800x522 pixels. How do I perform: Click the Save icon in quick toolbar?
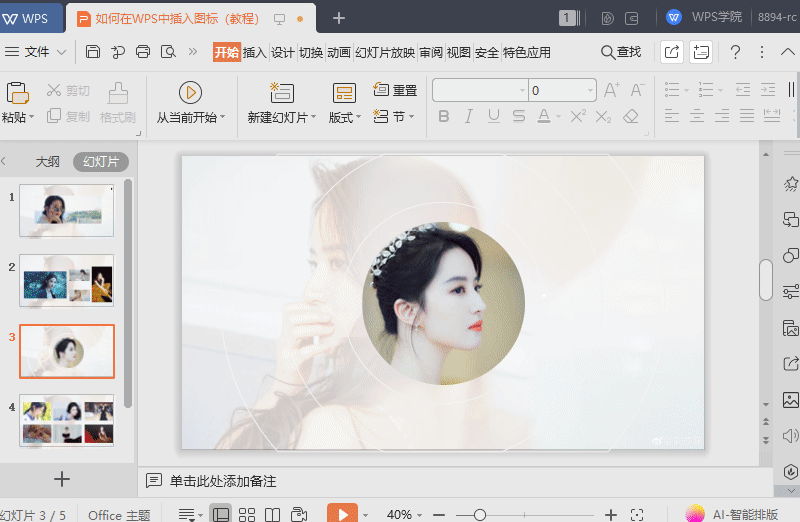click(92, 52)
